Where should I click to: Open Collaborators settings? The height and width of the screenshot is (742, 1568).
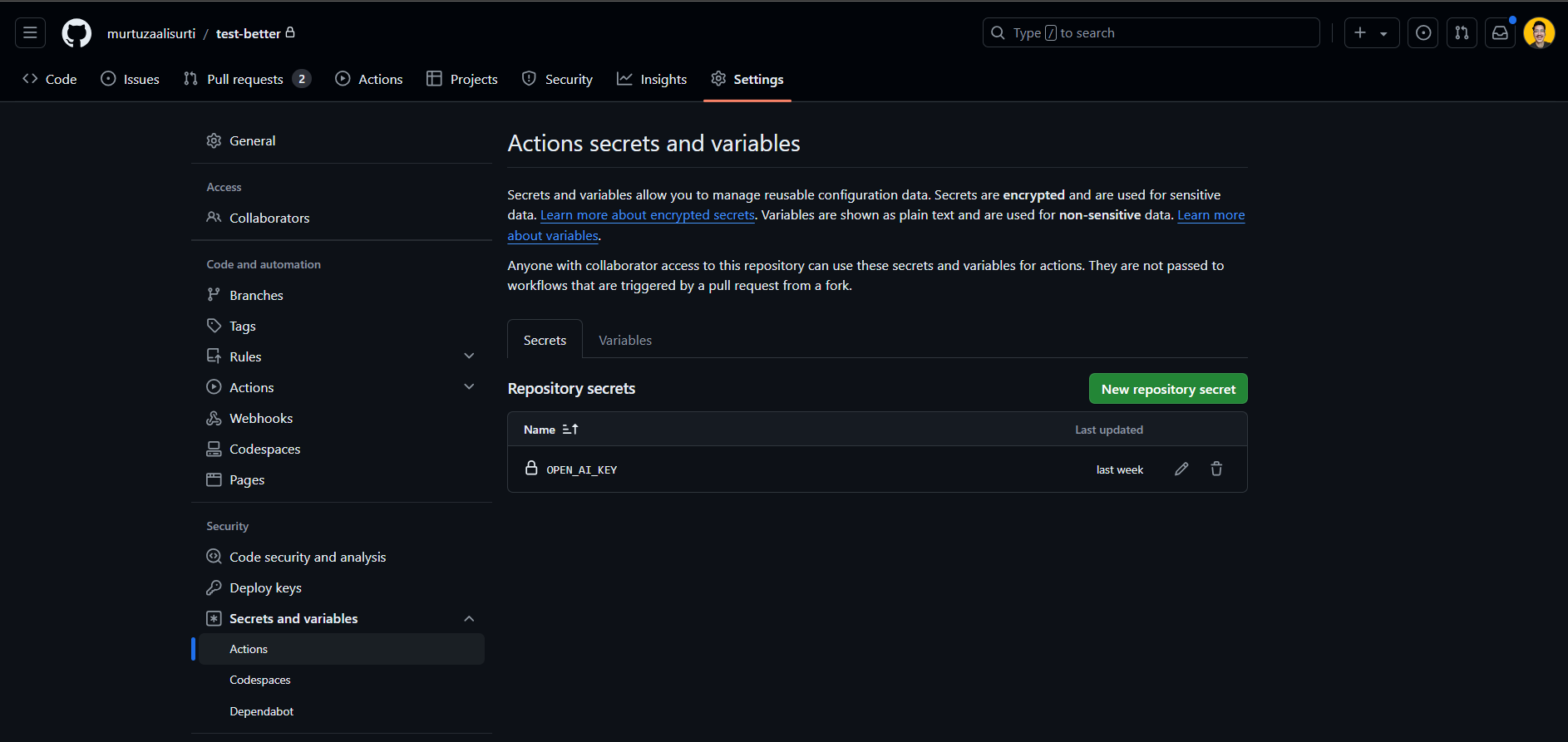coord(342,218)
